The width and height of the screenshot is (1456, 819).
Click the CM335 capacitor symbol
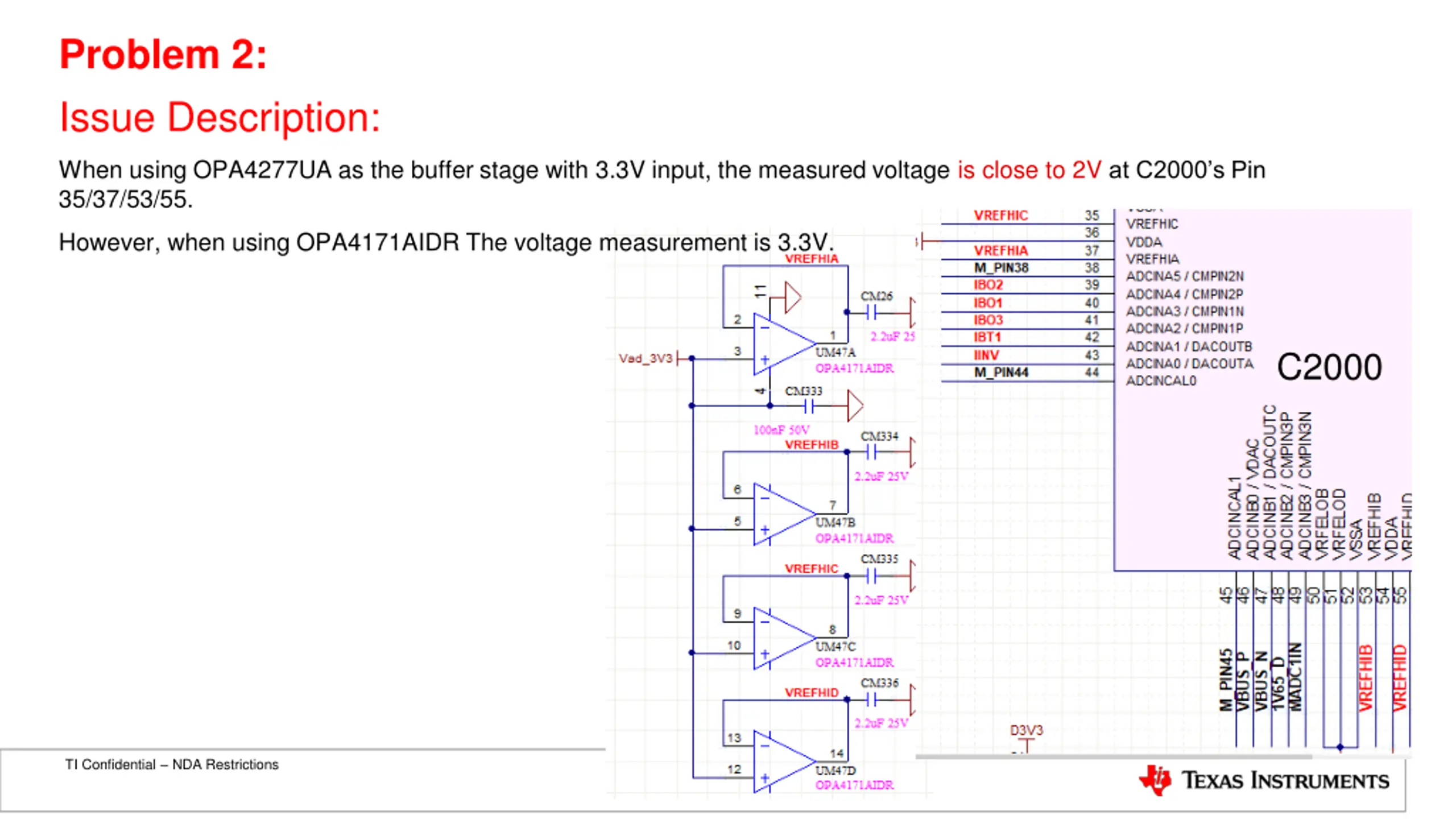point(871,576)
